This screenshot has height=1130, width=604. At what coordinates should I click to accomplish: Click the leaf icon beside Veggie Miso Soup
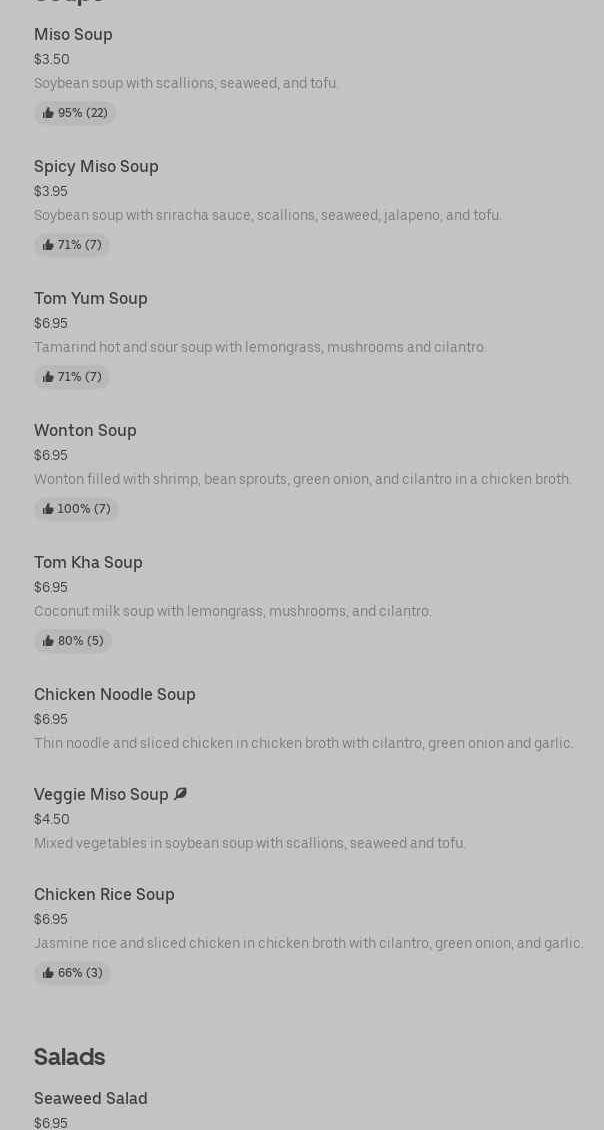180,794
